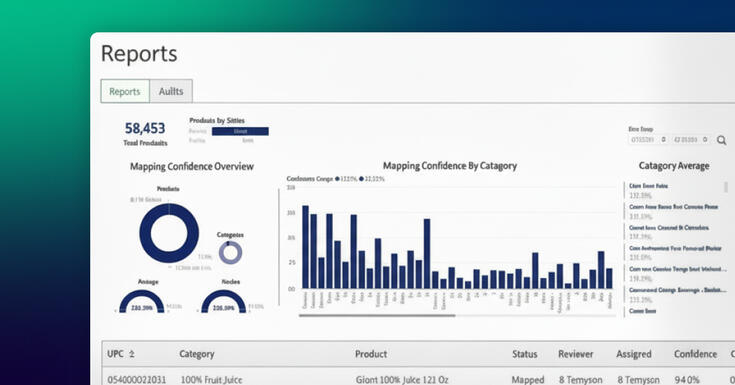Viewport: 735px width, 385px height.
Task: Click the Mapping Confidence Overview title
Action: [192, 166]
